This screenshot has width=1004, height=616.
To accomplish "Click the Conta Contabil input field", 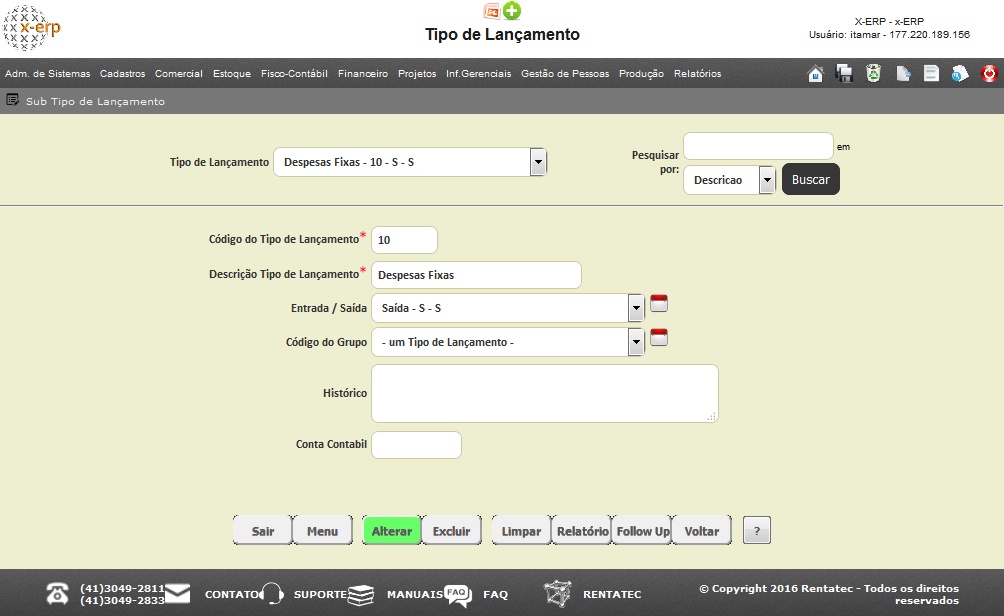I will tap(416, 445).
